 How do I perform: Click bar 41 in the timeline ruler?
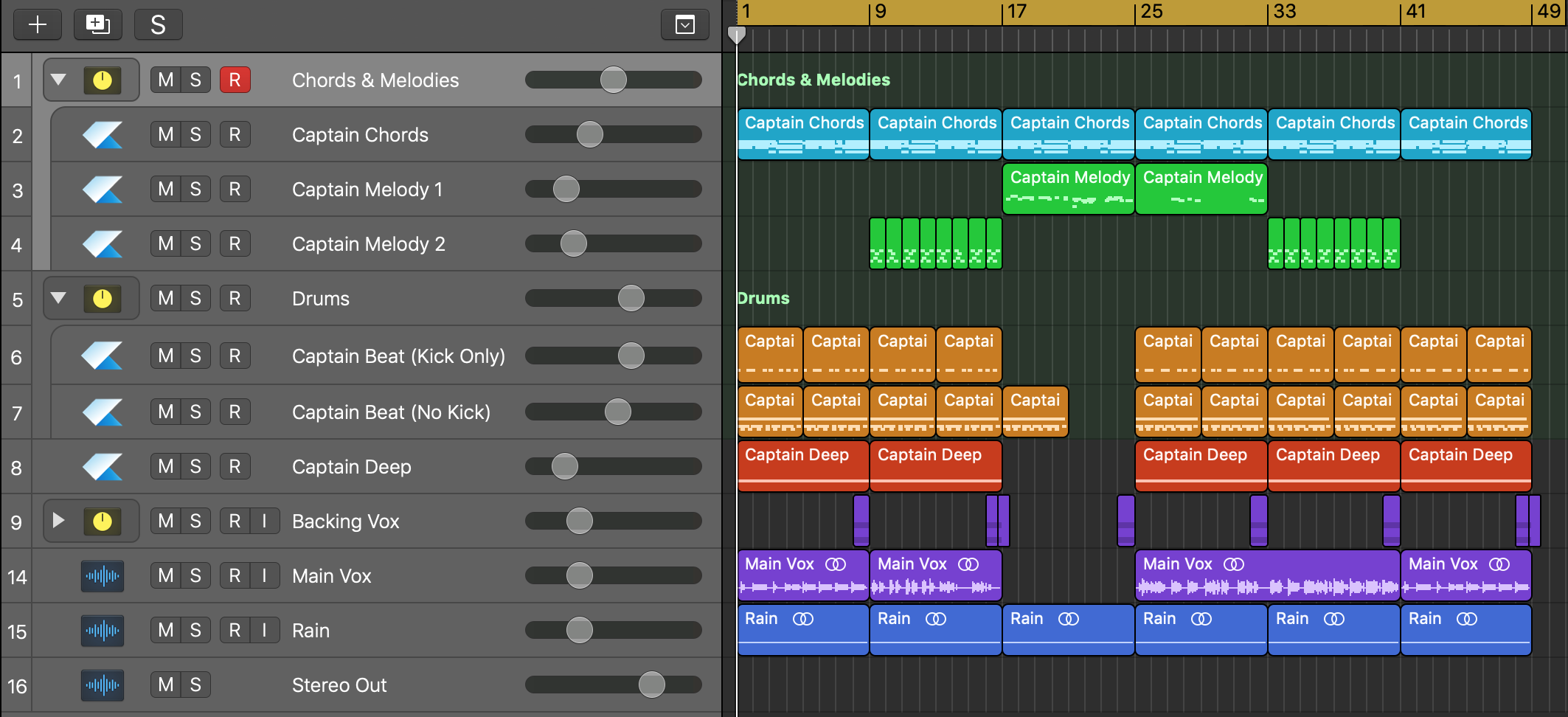tap(1417, 12)
